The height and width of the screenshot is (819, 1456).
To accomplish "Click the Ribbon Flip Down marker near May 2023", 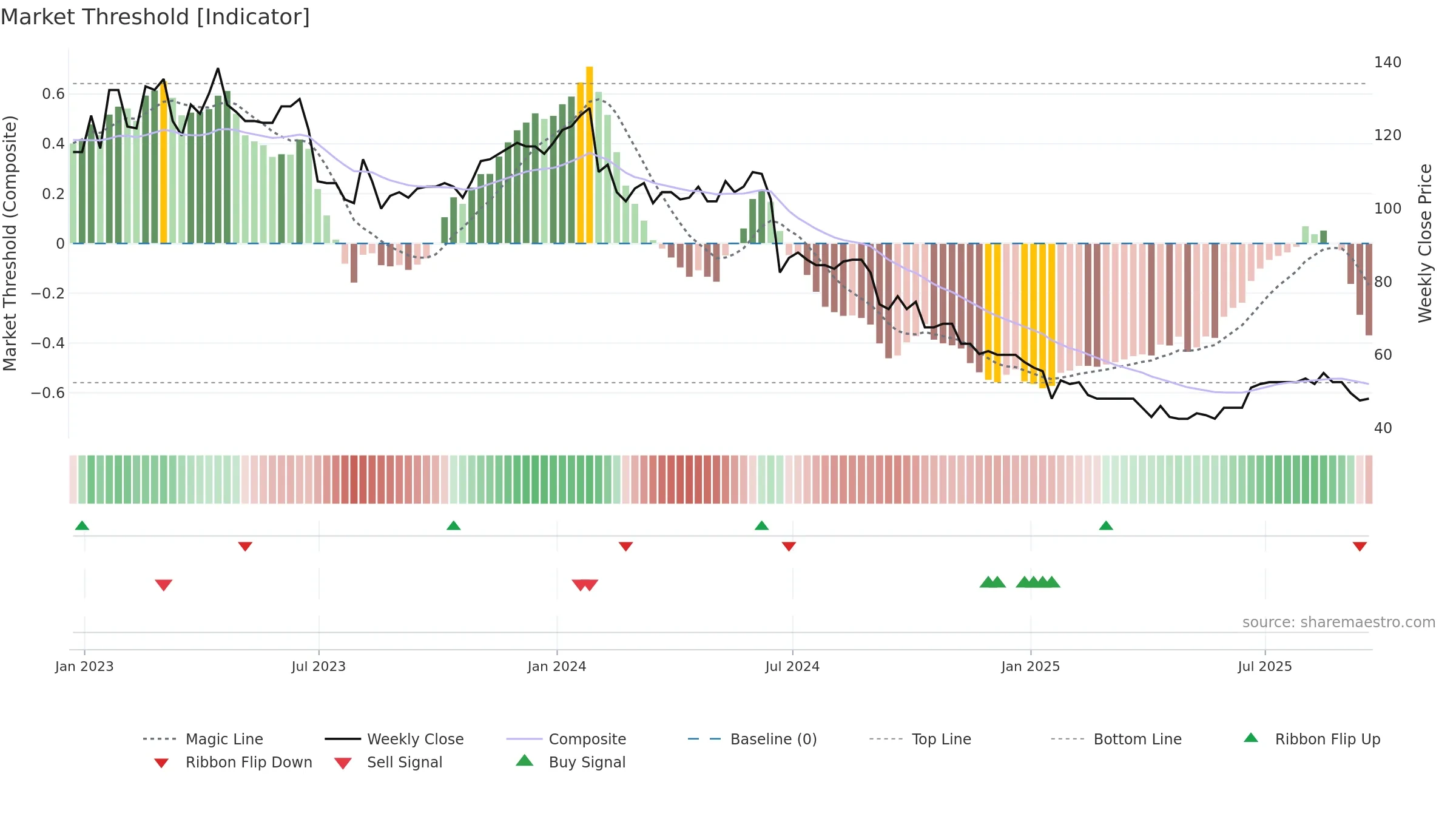I will (245, 547).
